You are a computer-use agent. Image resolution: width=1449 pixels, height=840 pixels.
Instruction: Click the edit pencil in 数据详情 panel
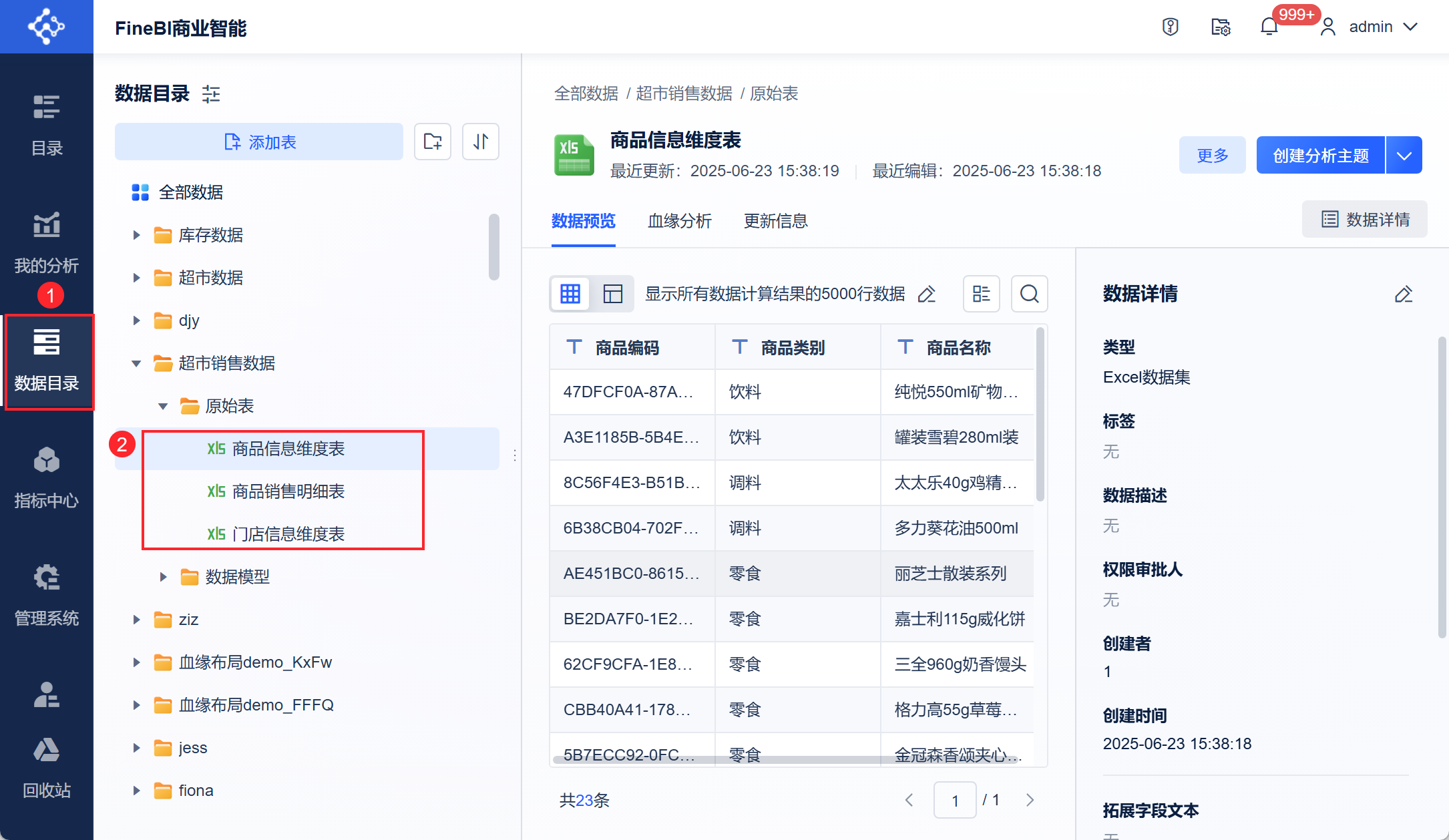pos(1403,294)
